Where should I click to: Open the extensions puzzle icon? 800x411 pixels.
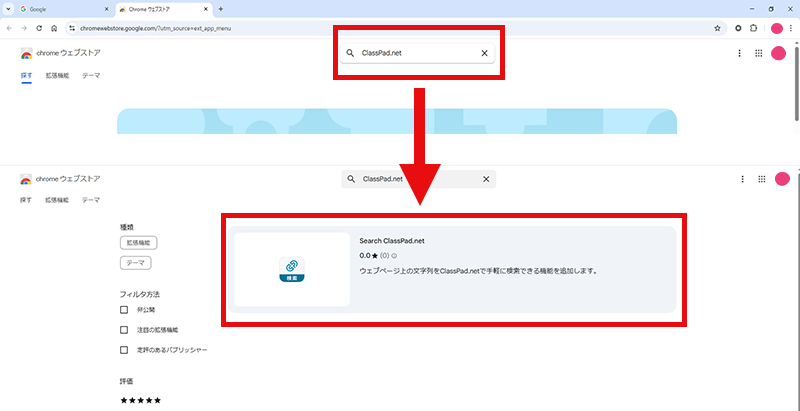pyautogui.click(x=753, y=29)
